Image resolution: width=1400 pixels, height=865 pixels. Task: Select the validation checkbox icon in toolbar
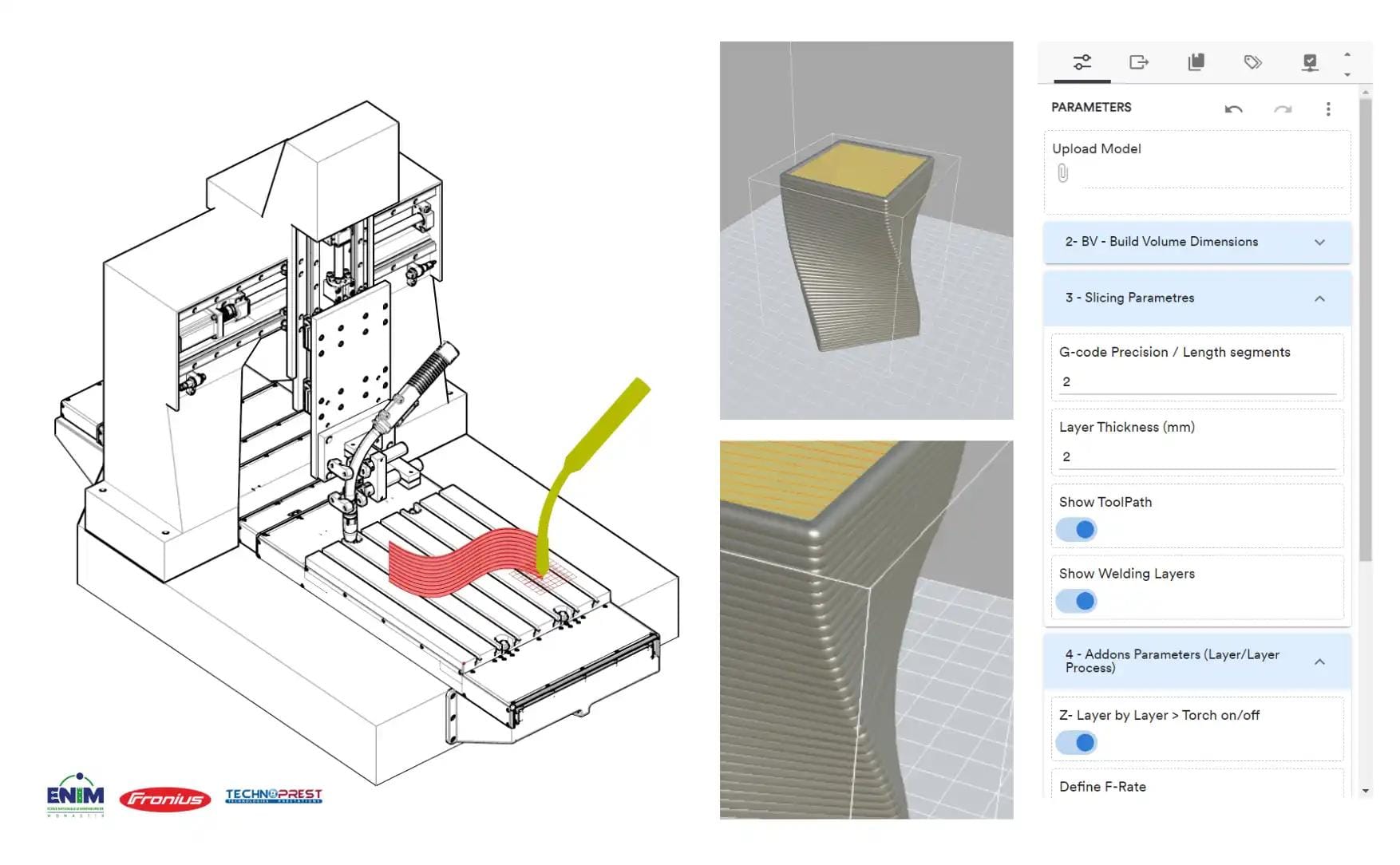pos(1310,61)
